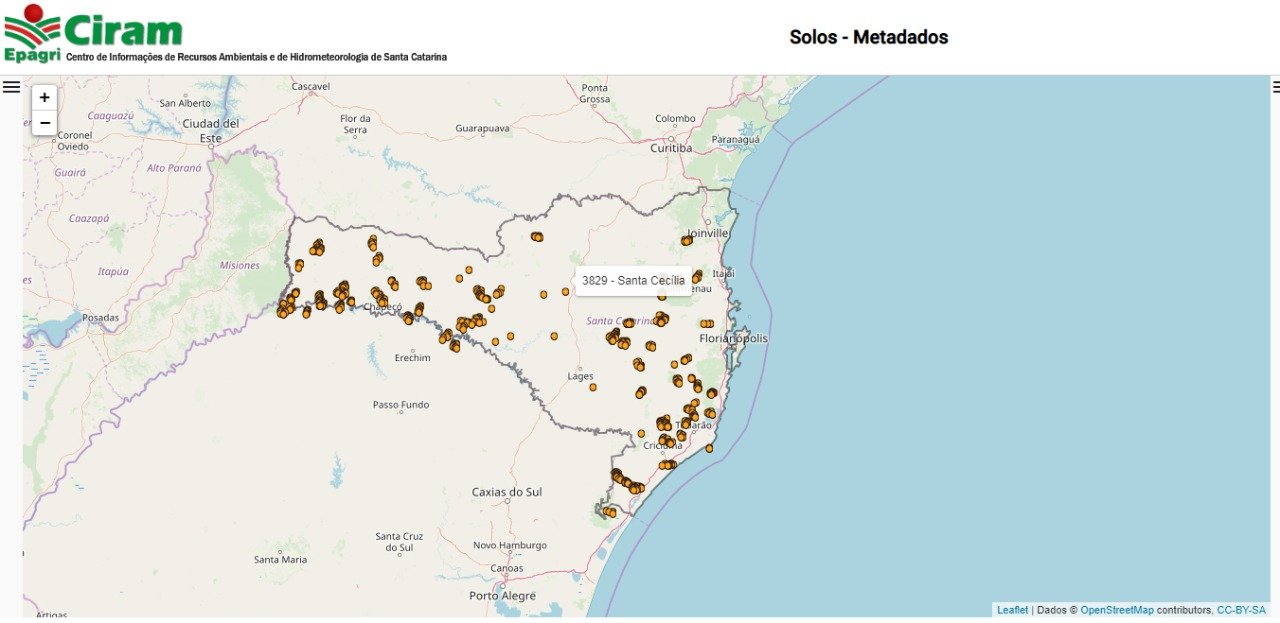The image size is (1280, 623).
Task: Click the Colombo city label
Action: click(x=675, y=119)
